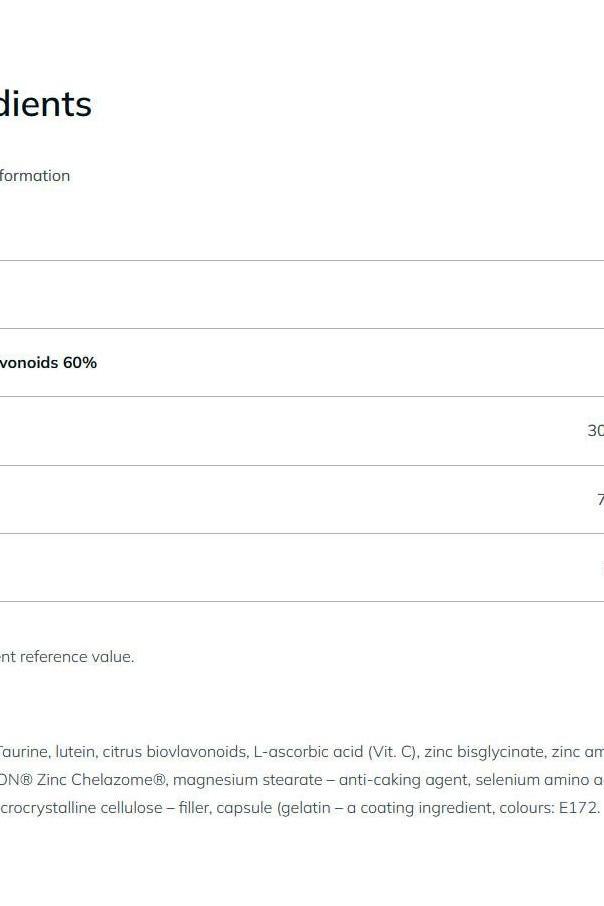Click the large 'dients' section heading
604x906 pixels.
point(45,104)
